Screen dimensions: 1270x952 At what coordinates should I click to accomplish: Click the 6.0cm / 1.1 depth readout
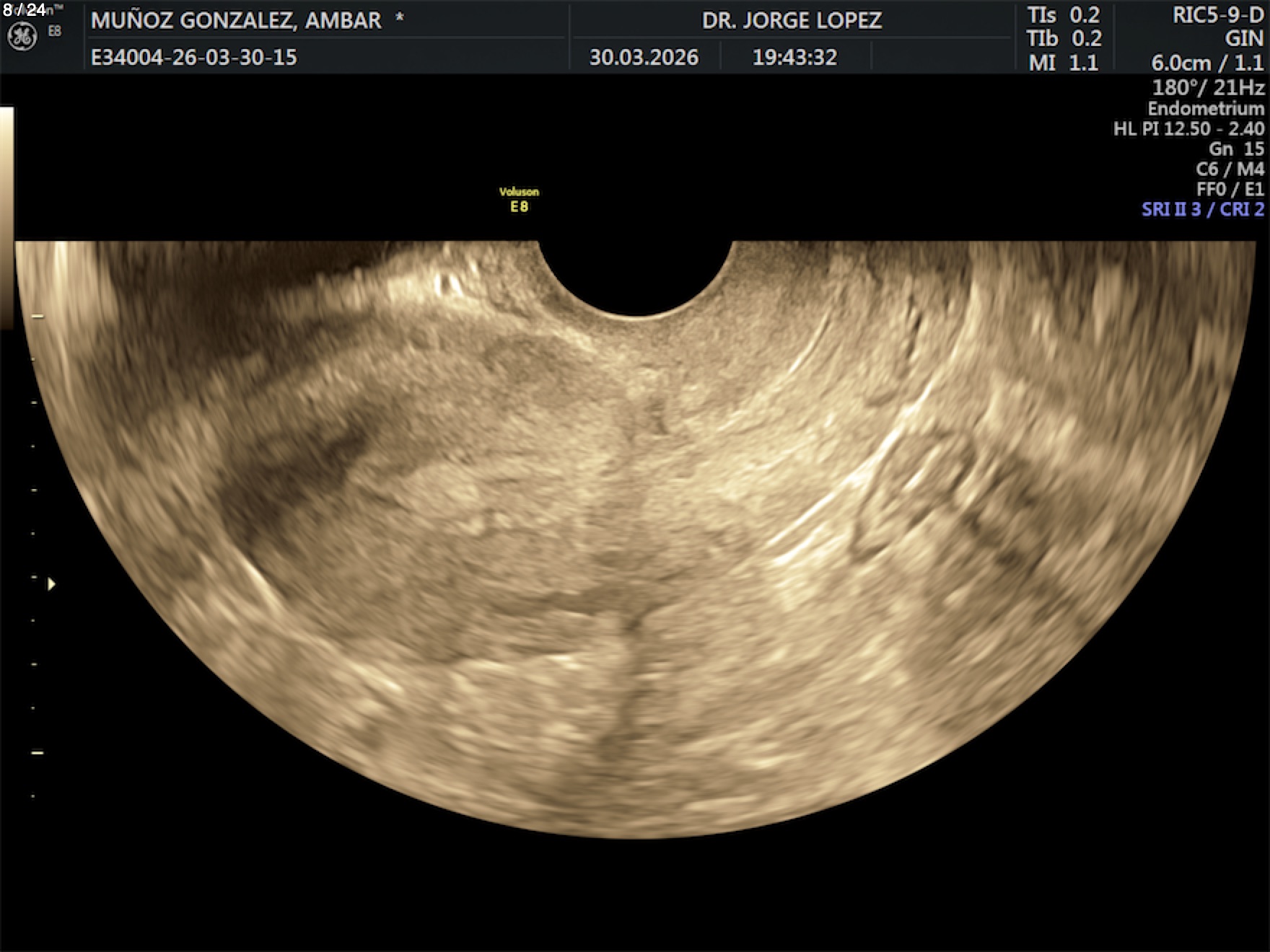pyautogui.click(x=1207, y=63)
